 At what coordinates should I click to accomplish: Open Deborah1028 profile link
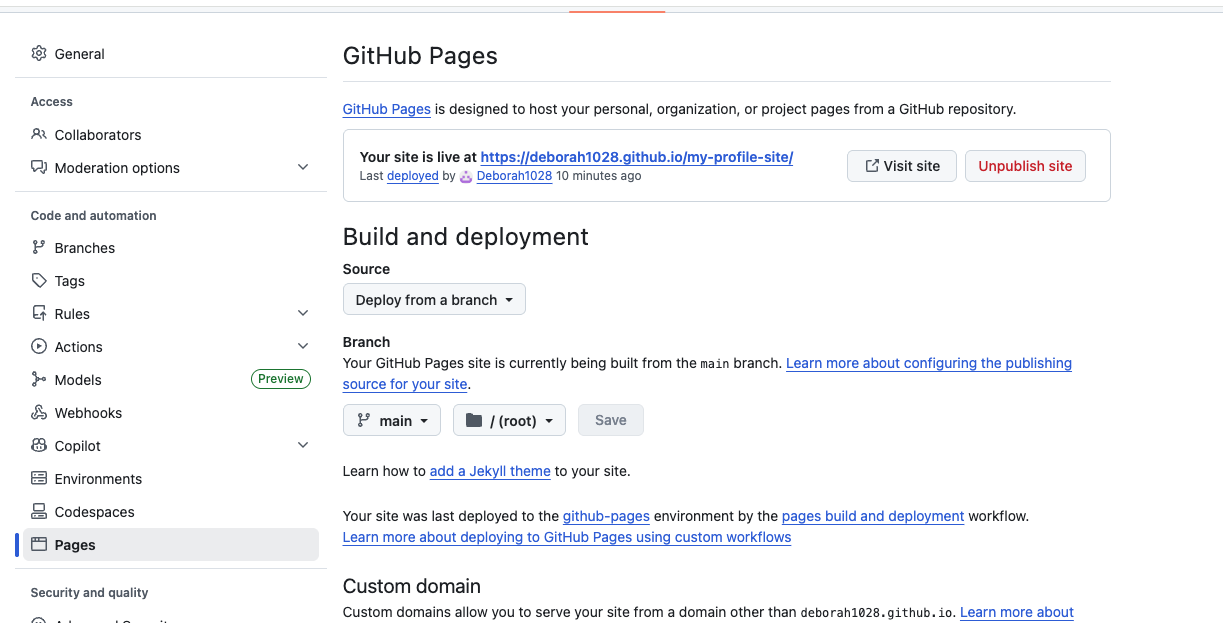tap(514, 176)
